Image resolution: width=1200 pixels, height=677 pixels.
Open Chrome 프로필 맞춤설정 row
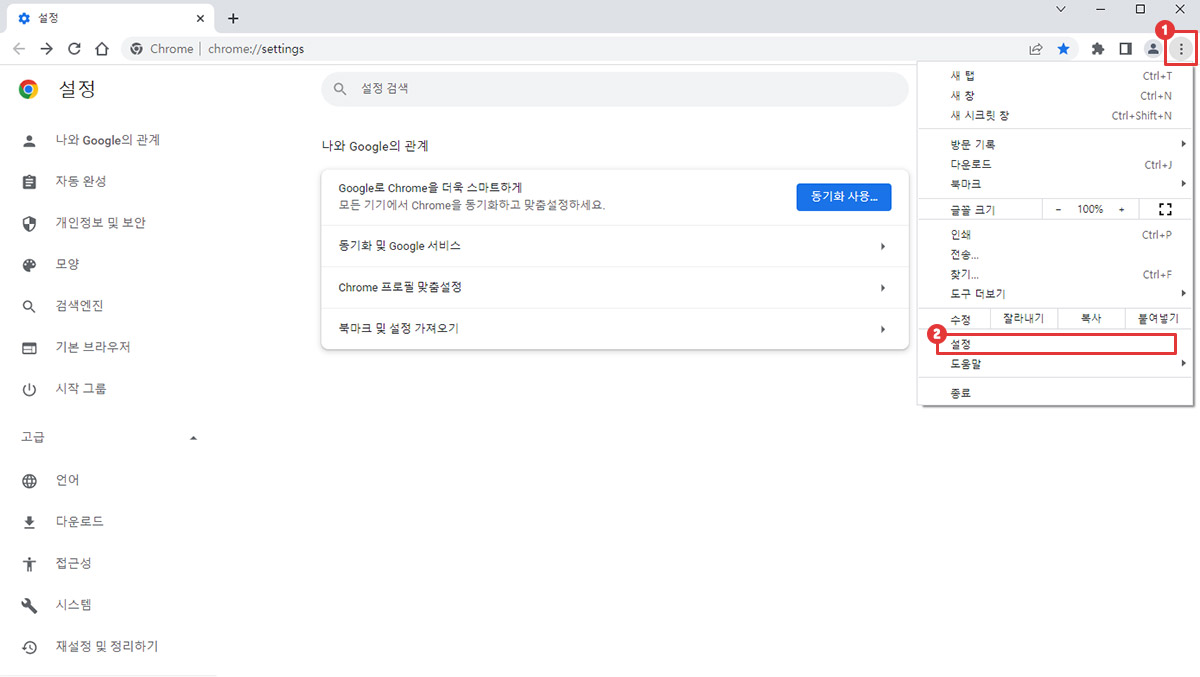pos(614,288)
